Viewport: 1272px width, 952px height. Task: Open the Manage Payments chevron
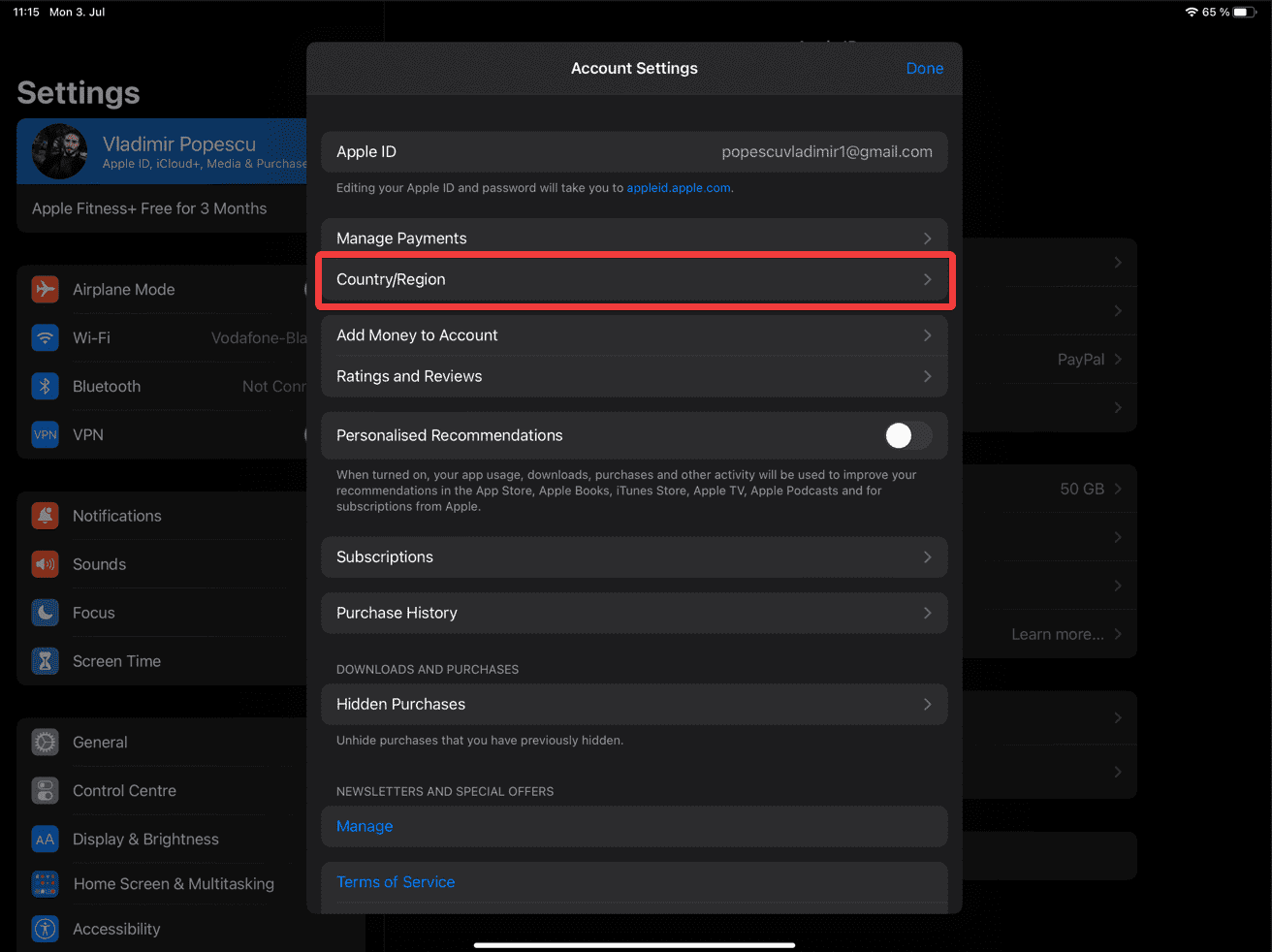click(928, 238)
